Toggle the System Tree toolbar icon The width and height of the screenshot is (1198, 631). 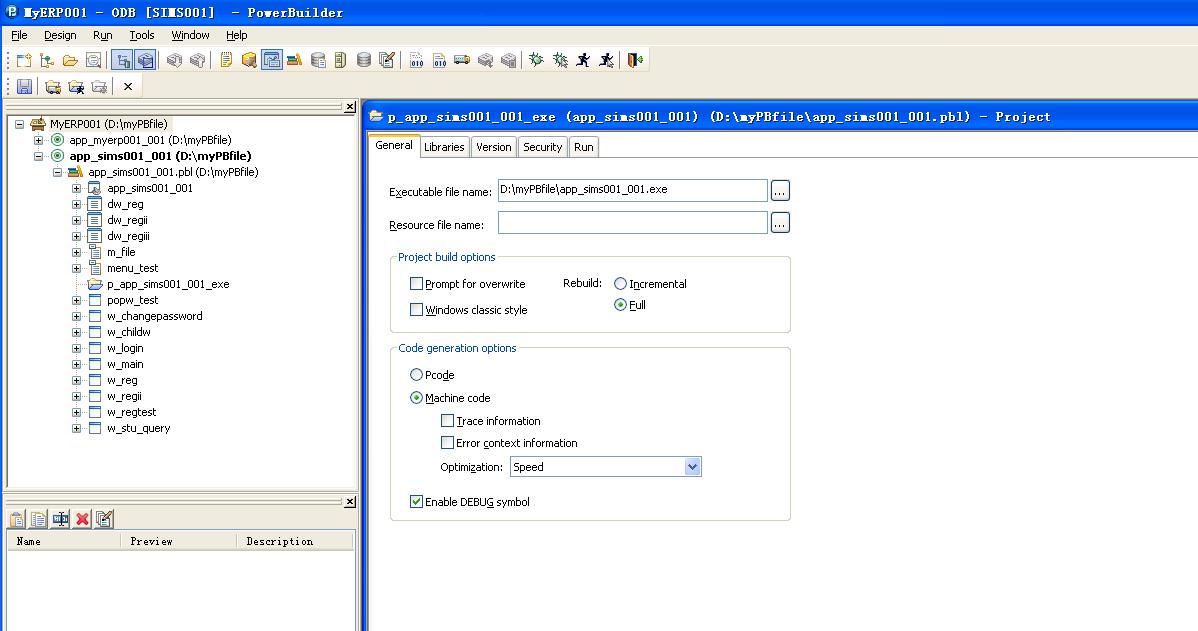pyautogui.click(x=122, y=60)
